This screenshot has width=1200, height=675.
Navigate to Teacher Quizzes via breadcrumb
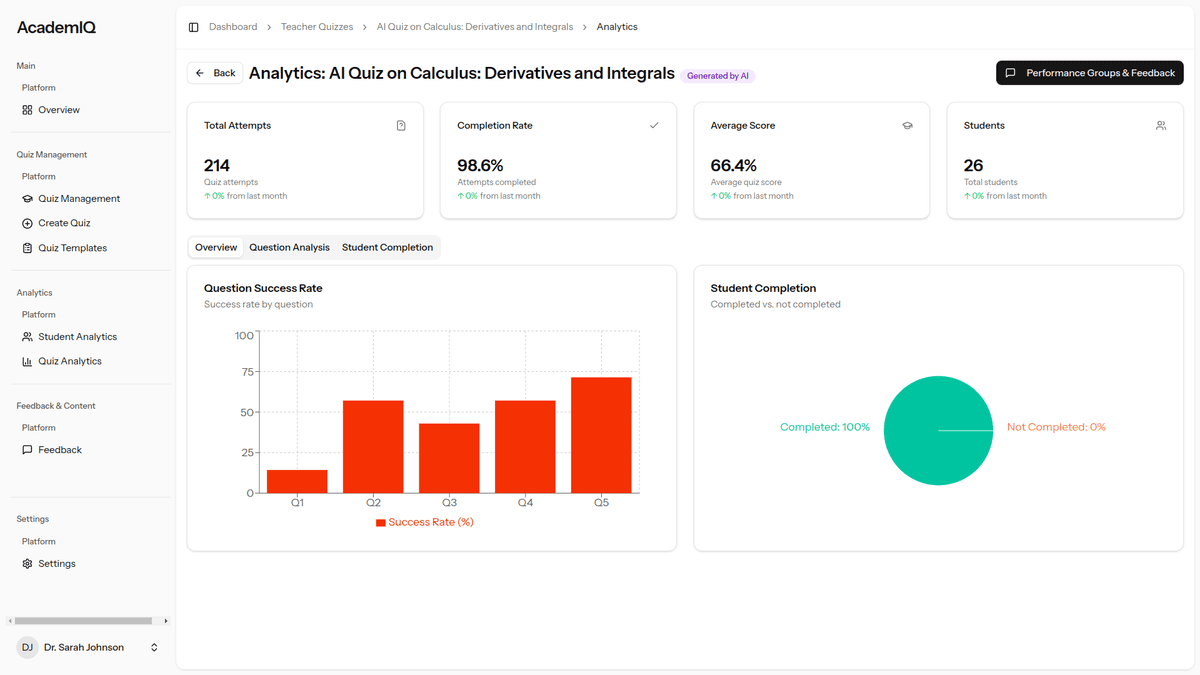tap(317, 26)
